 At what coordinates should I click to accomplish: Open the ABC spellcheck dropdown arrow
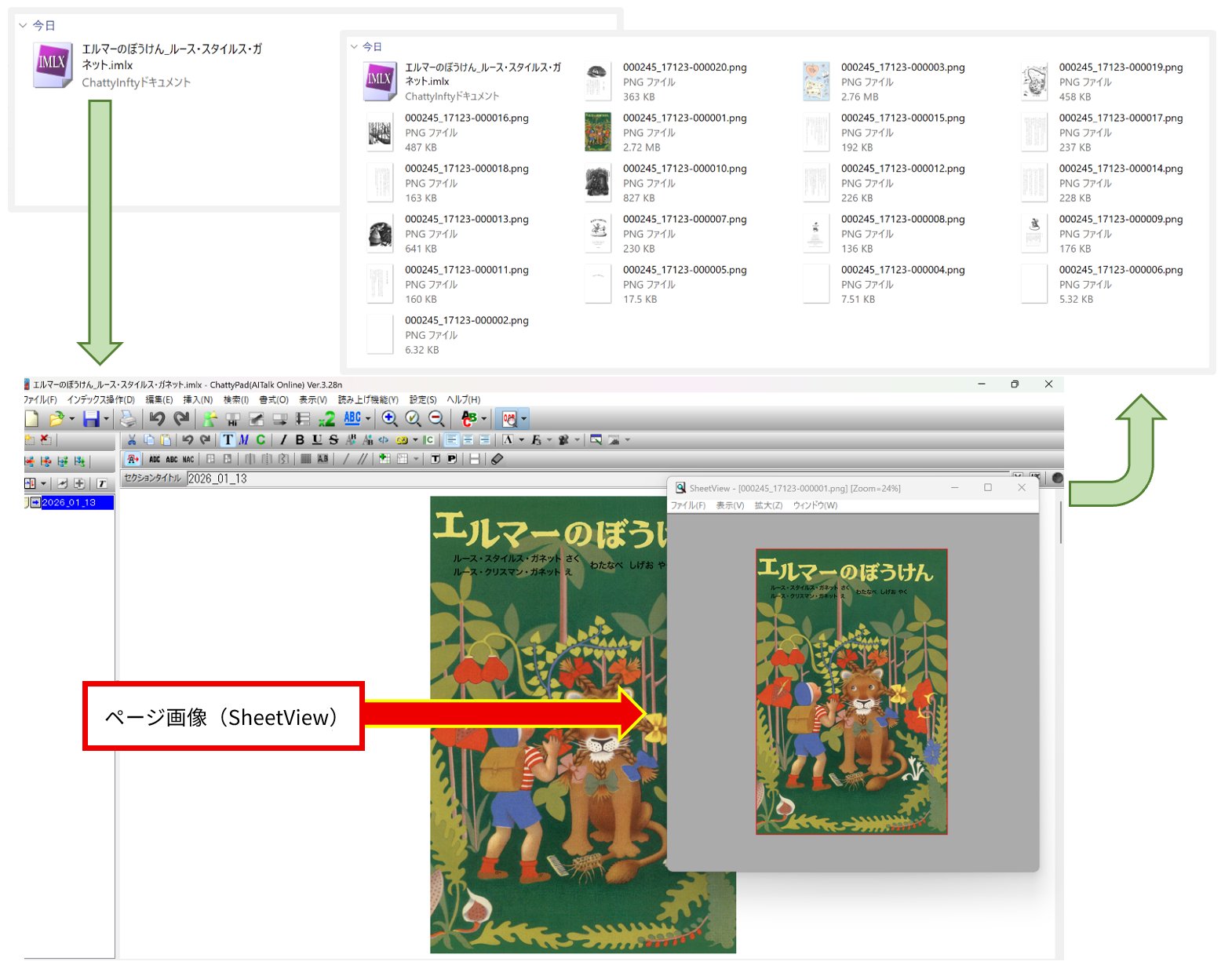point(368,419)
